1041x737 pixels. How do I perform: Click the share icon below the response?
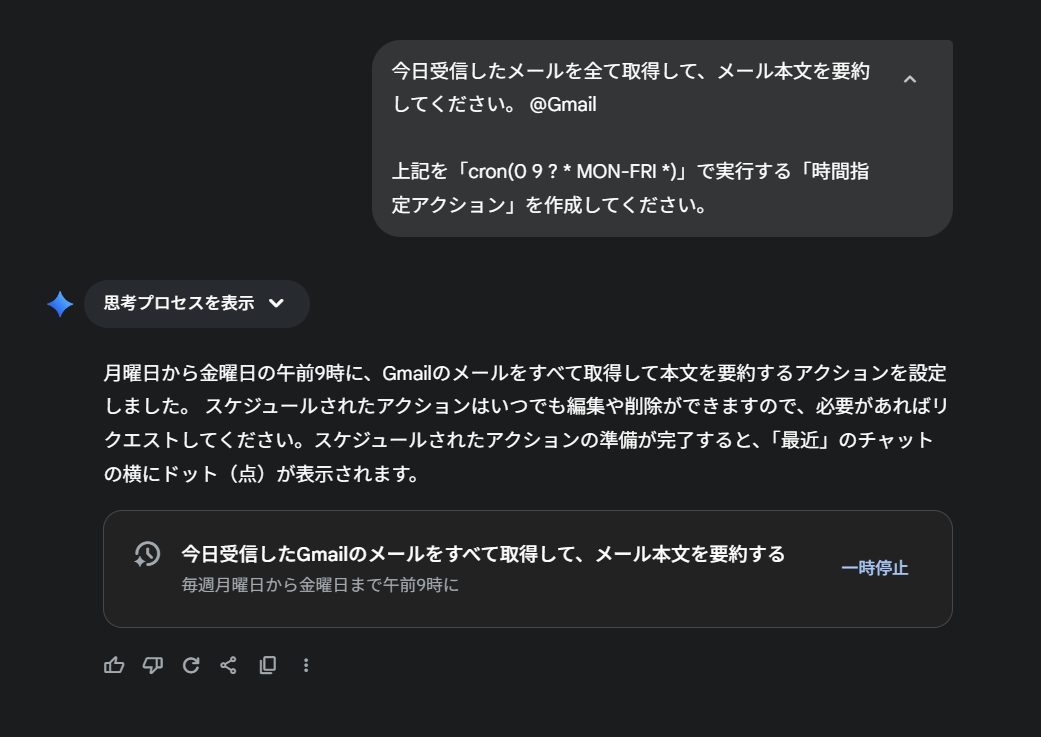[x=229, y=665]
